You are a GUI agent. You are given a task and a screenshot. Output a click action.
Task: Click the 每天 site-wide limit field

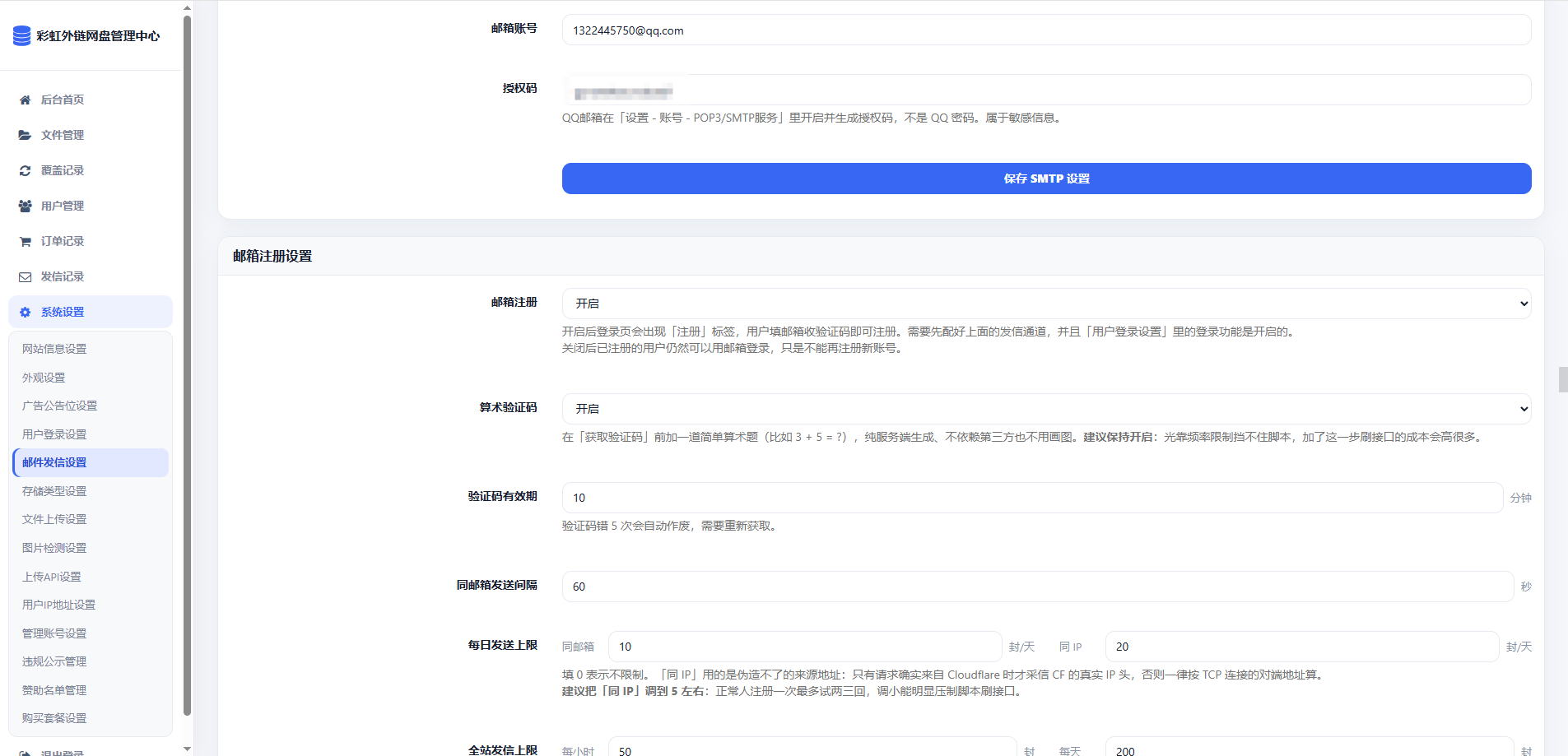click(1310, 748)
